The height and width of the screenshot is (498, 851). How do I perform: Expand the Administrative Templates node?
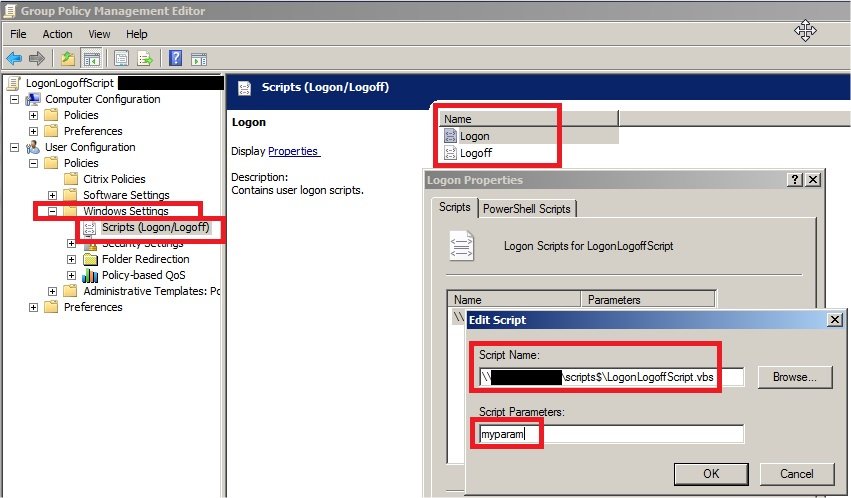pyautogui.click(x=52, y=291)
